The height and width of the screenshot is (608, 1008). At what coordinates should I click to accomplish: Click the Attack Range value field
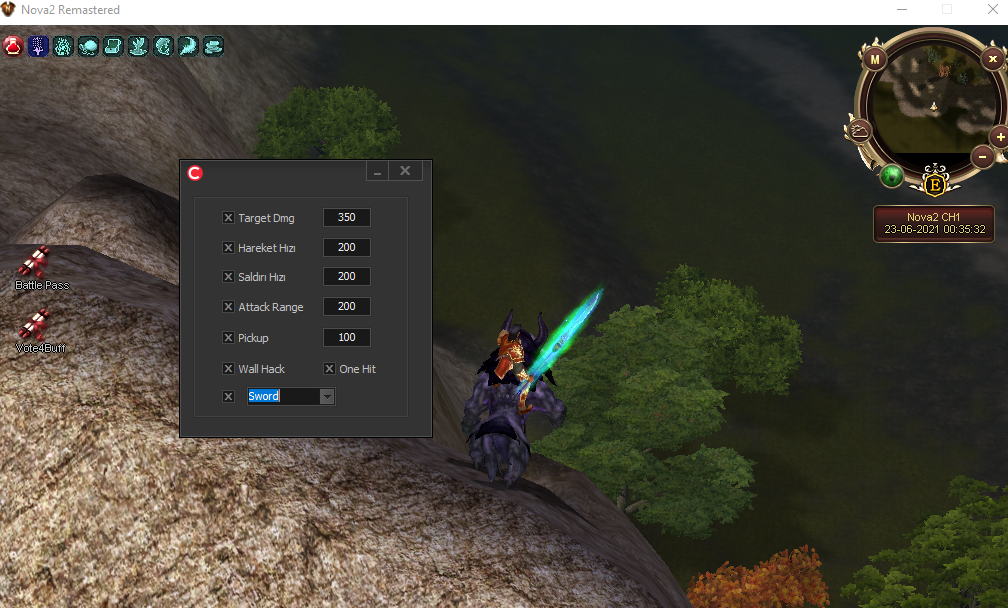[x=346, y=307]
